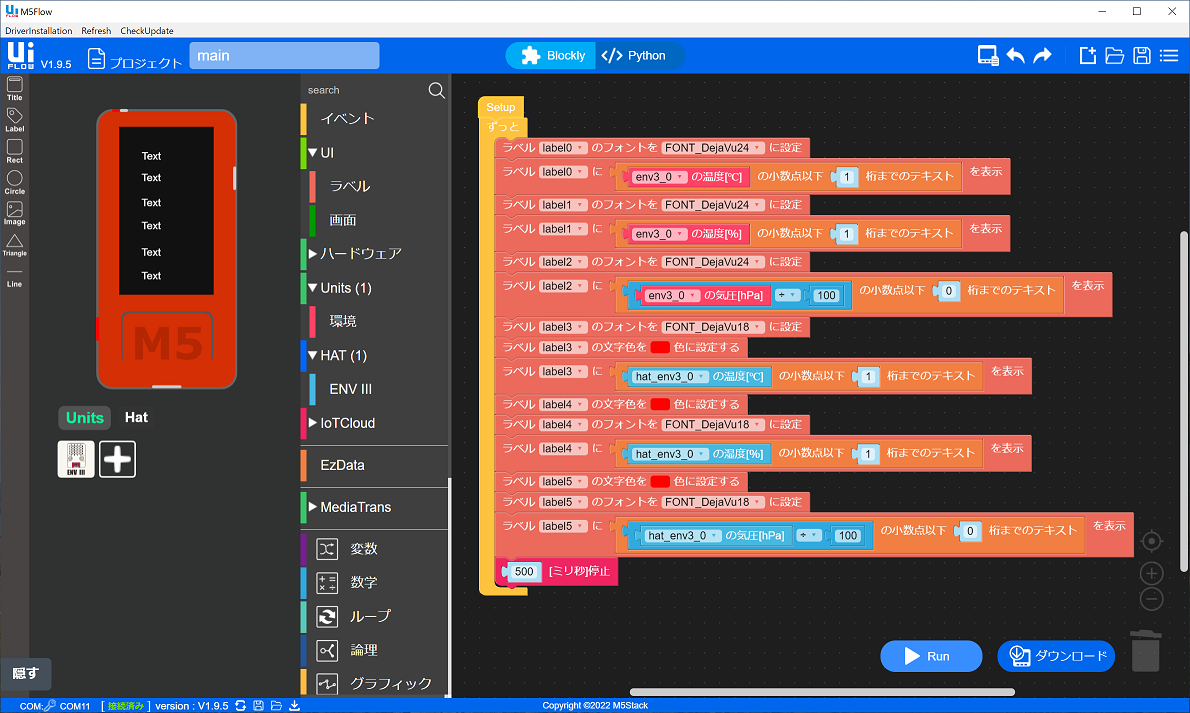Pick label4 text color red swatch
The image size is (1190, 713).
(x=660, y=405)
